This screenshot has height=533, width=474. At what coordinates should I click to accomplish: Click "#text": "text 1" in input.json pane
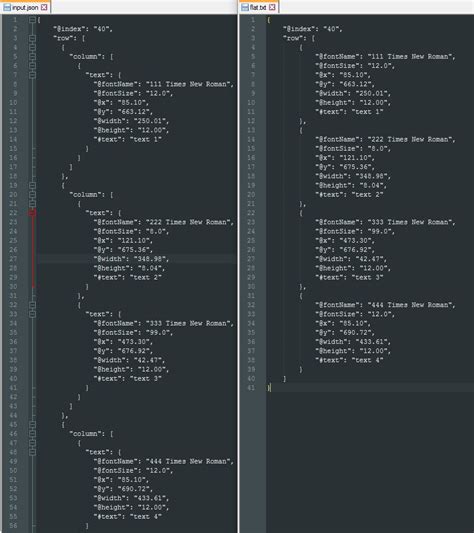[x=128, y=139]
